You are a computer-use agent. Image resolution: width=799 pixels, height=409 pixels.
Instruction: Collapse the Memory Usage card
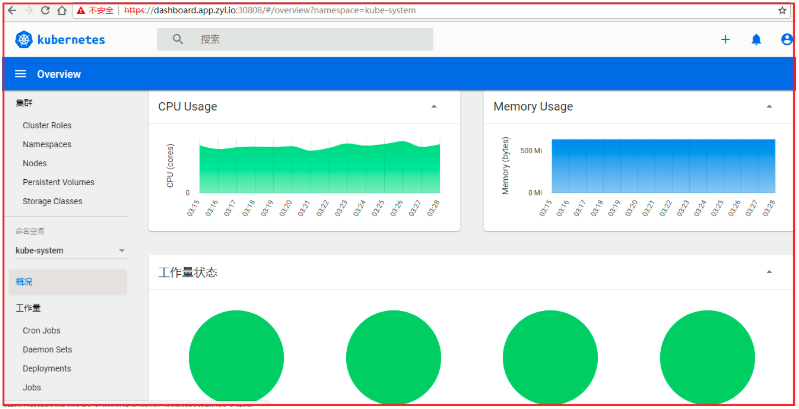pos(769,106)
